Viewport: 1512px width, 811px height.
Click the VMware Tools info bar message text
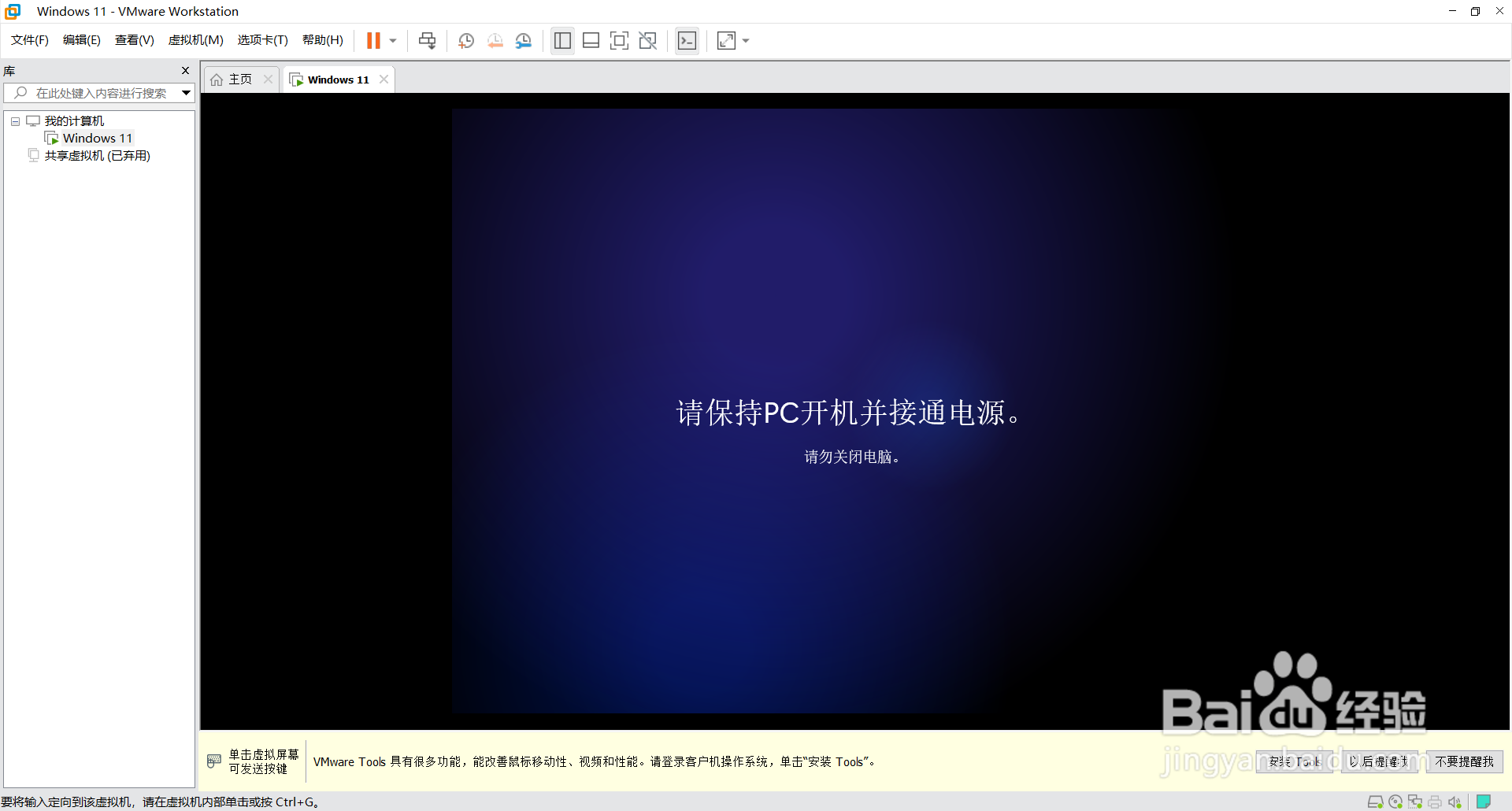pyautogui.click(x=595, y=761)
